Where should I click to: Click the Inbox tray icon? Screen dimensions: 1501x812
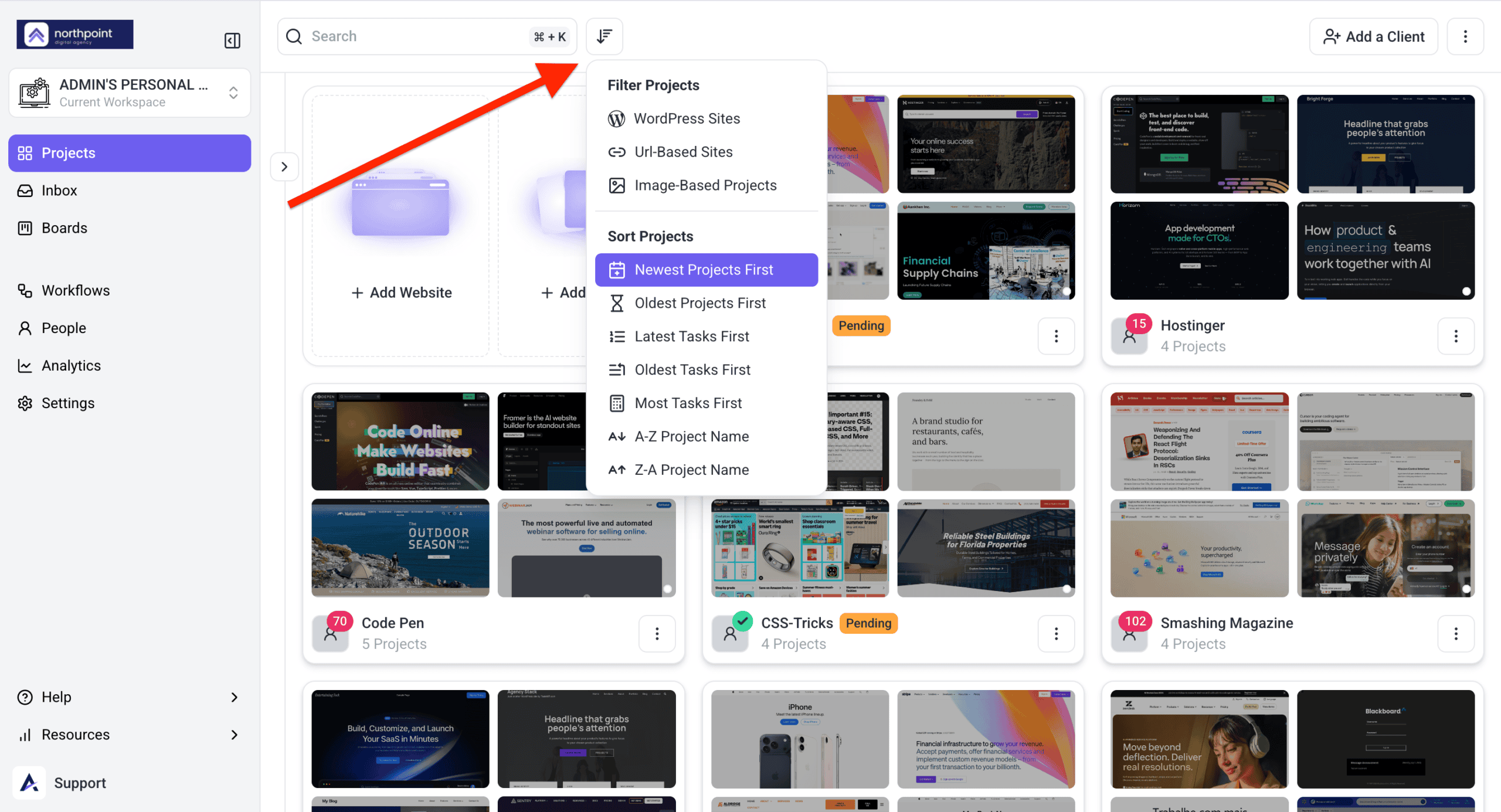click(25, 191)
